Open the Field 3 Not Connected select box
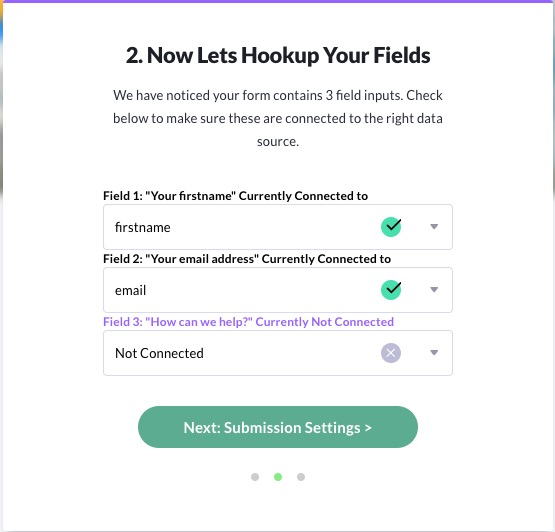This screenshot has width=555, height=532. [278, 353]
